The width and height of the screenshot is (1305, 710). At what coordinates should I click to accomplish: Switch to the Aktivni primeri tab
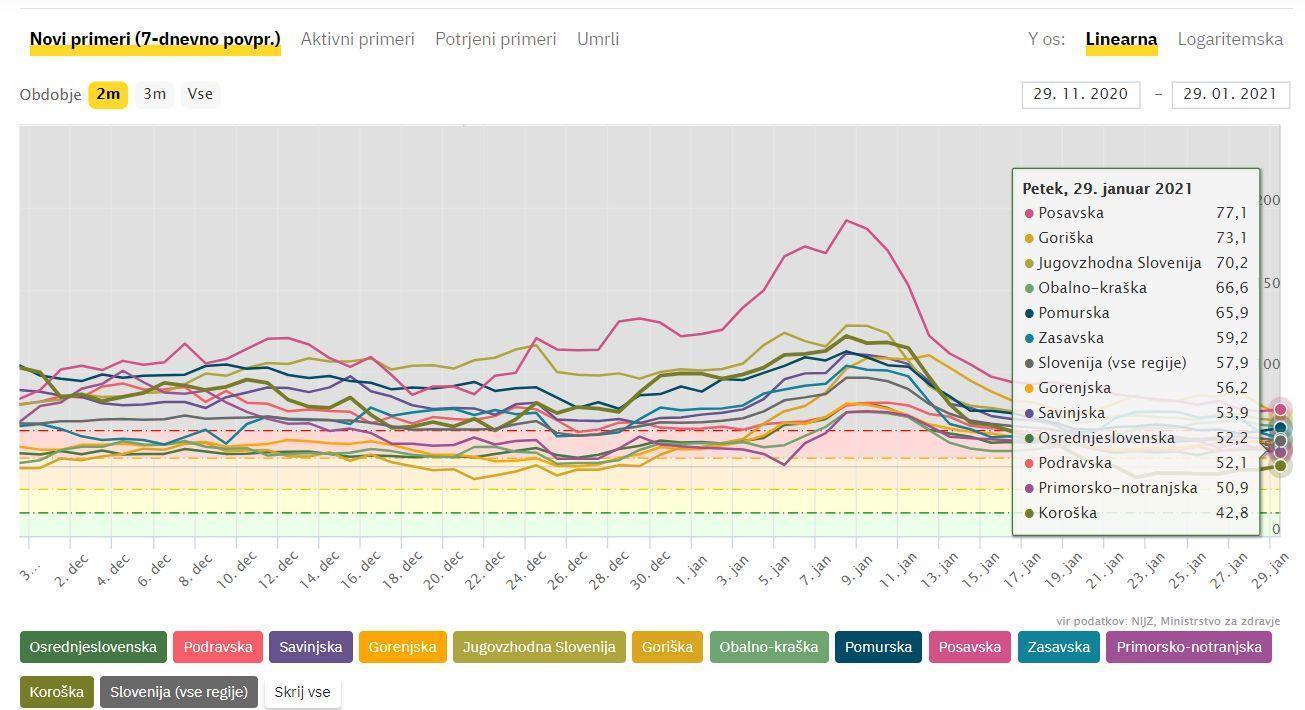pos(357,39)
